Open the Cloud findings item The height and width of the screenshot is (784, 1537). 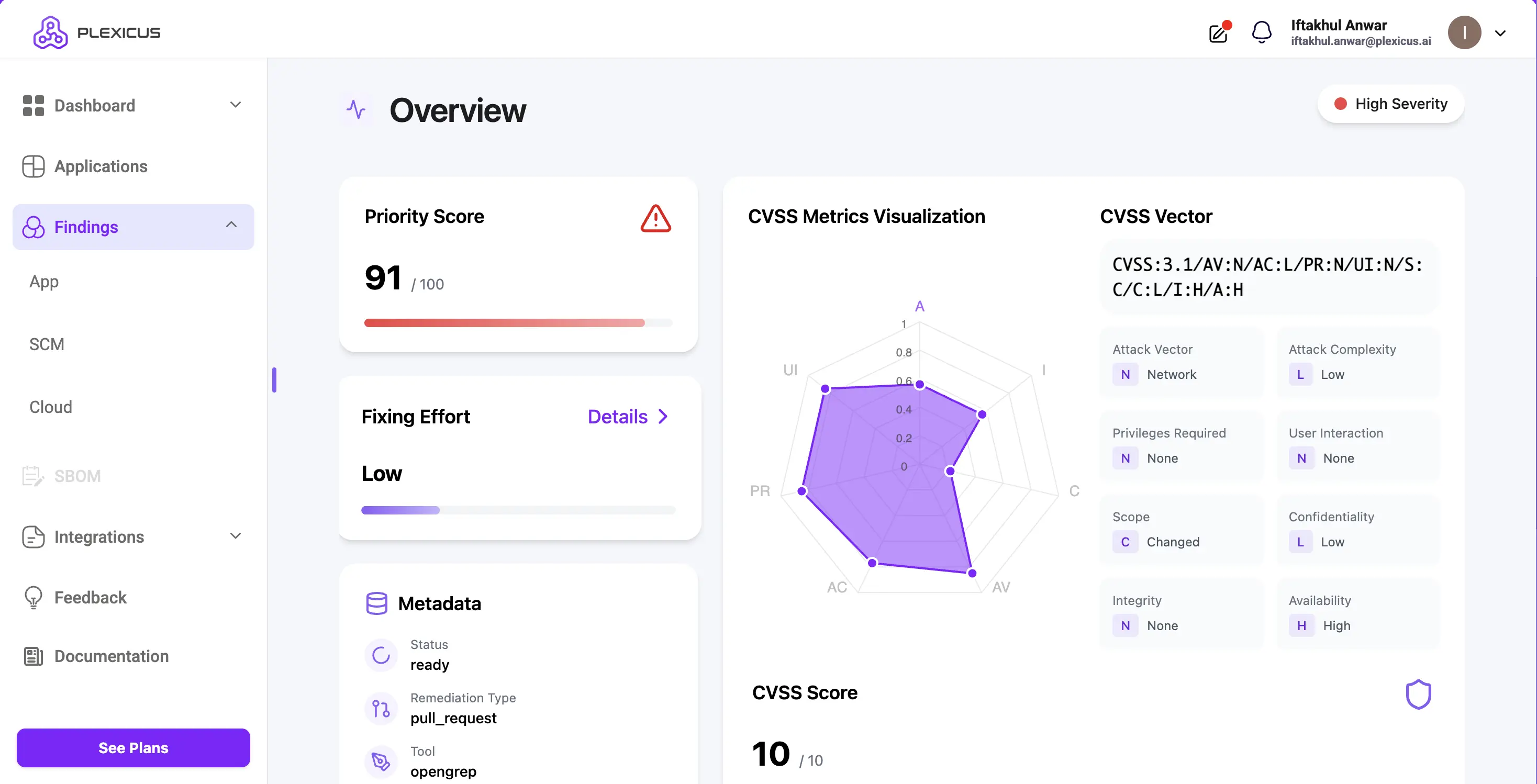51,407
